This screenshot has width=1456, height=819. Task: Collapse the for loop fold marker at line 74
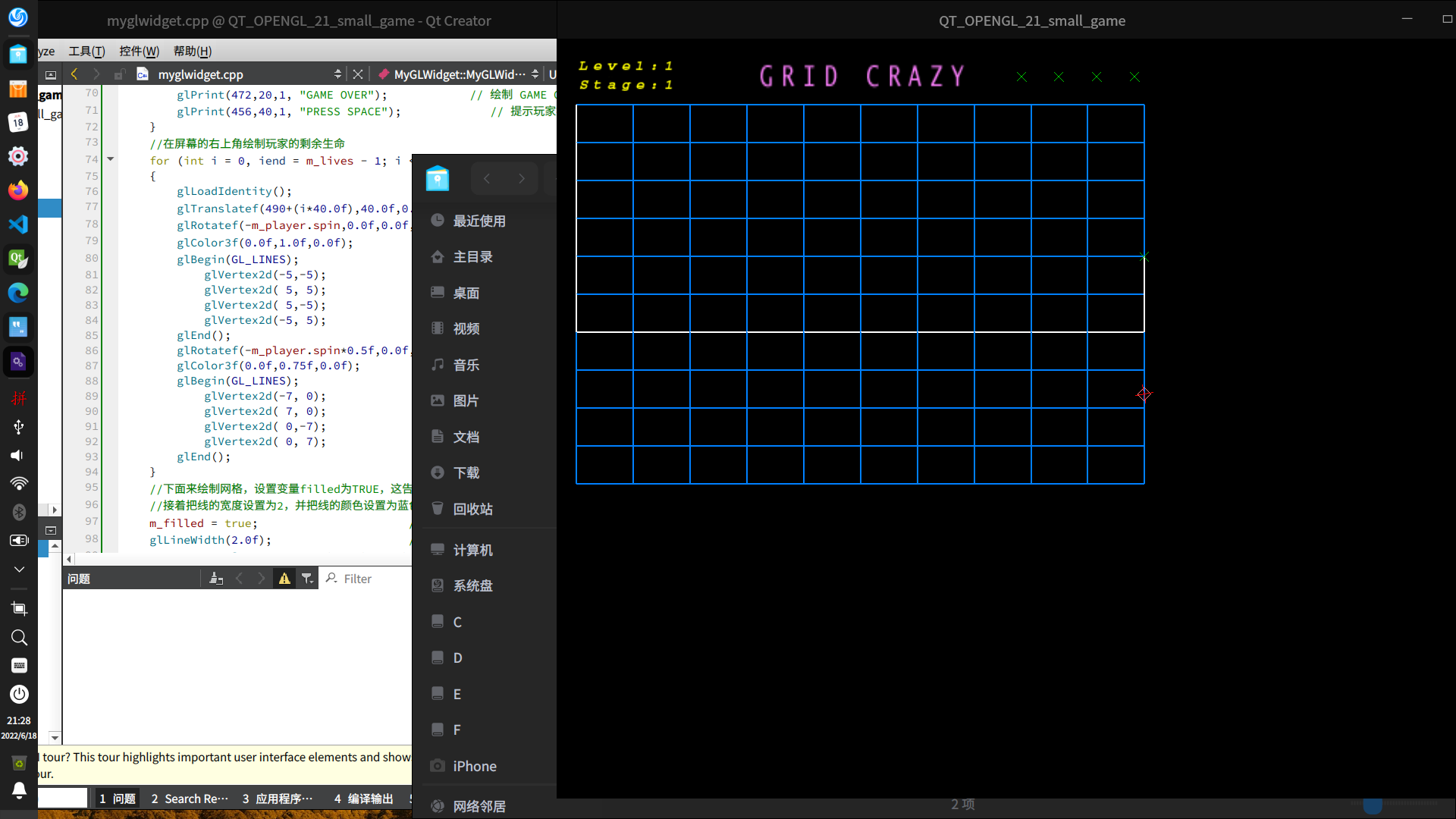click(111, 159)
